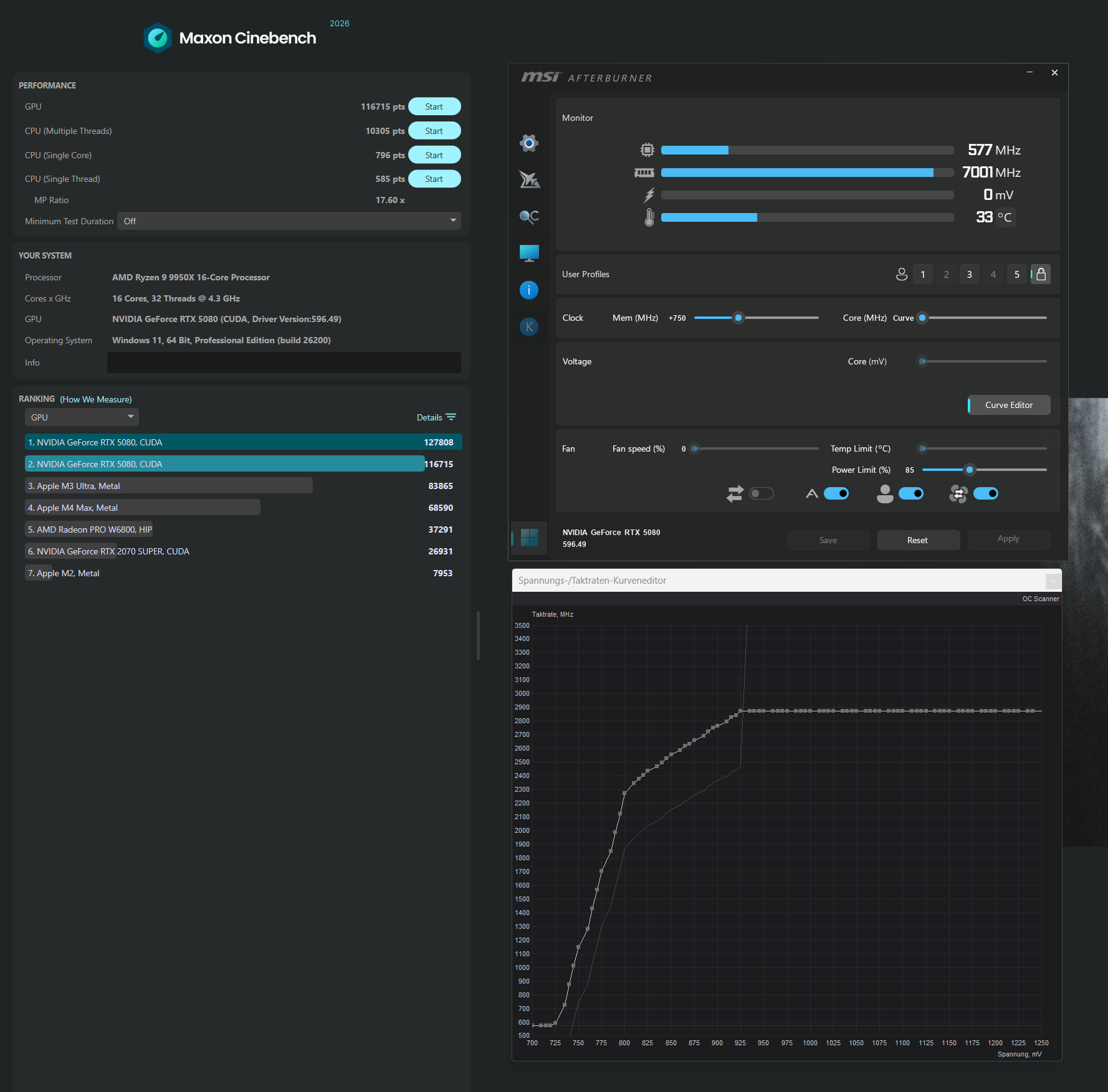1108x1092 pixels.
Task: Close the MSI Afterburner window
Action: [x=1055, y=72]
